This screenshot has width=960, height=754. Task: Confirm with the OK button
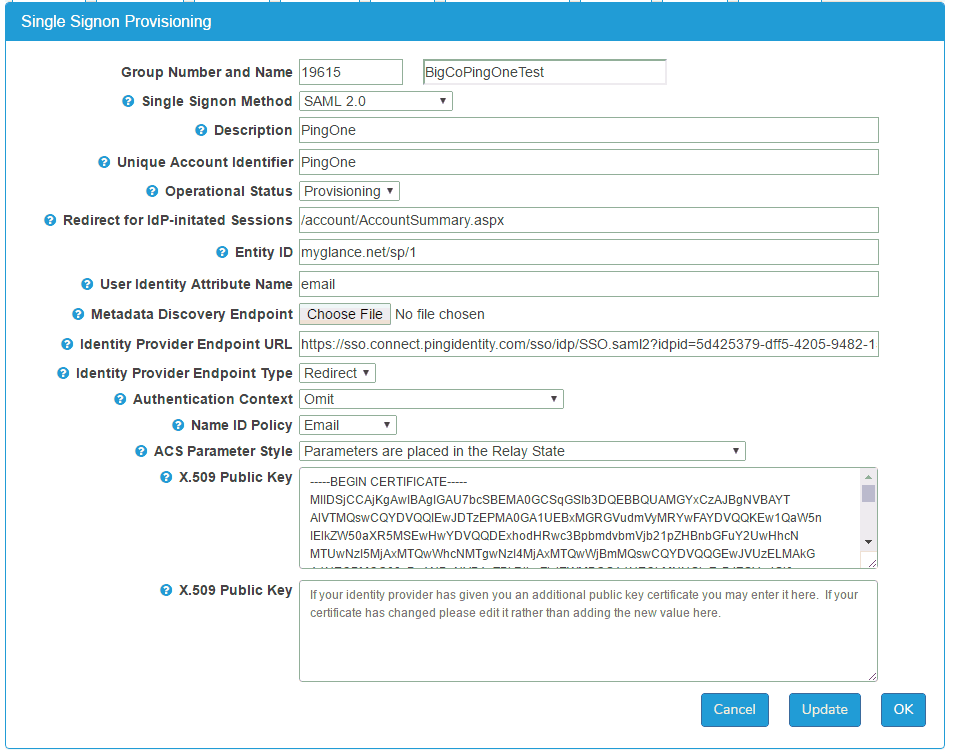coord(903,710)
